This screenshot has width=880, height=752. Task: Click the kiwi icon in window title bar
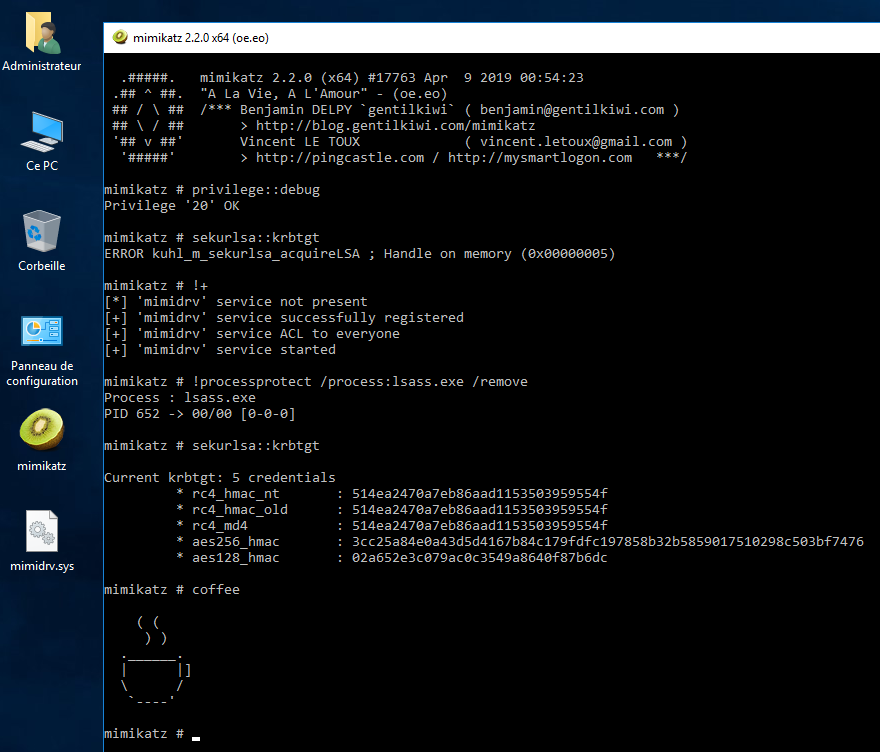(x=120, y=38)
